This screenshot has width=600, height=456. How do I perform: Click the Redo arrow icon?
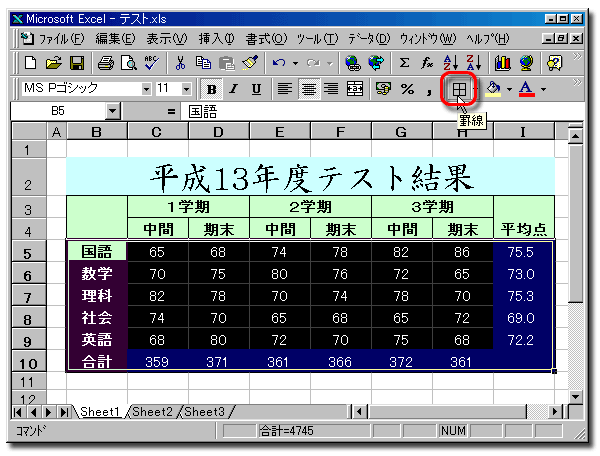(x=313, y=63)
